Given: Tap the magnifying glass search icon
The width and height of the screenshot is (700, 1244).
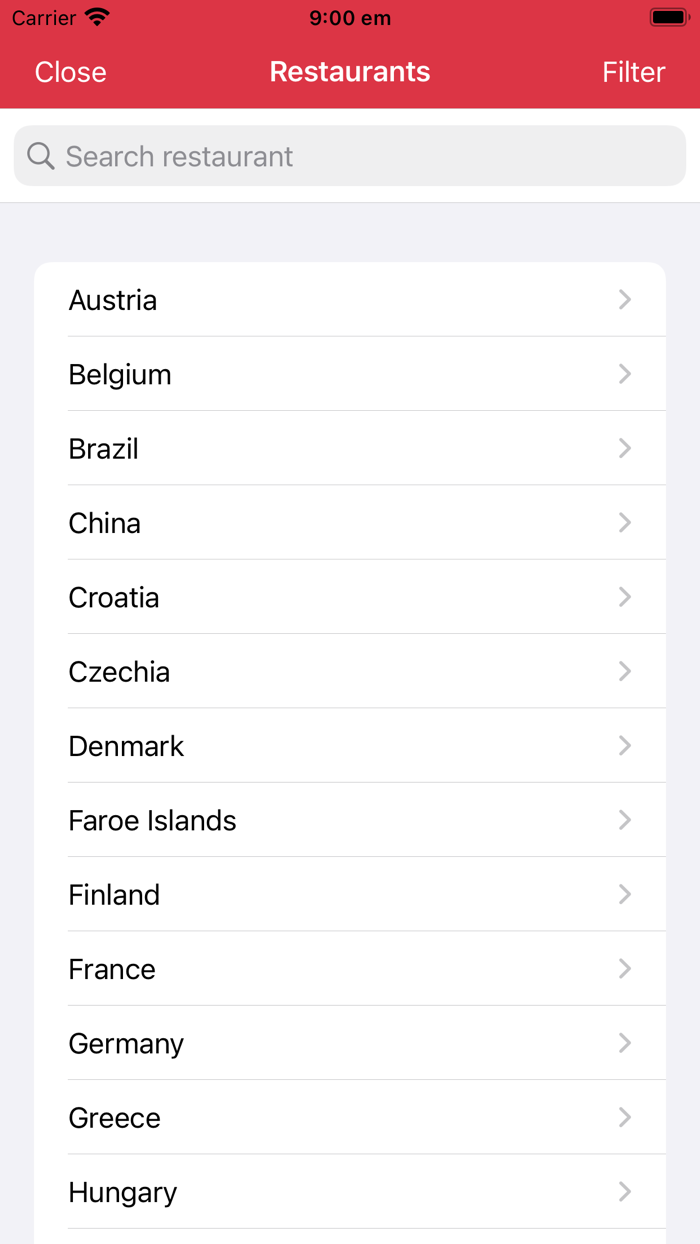Looking at the screenshot, I should 40,156.
